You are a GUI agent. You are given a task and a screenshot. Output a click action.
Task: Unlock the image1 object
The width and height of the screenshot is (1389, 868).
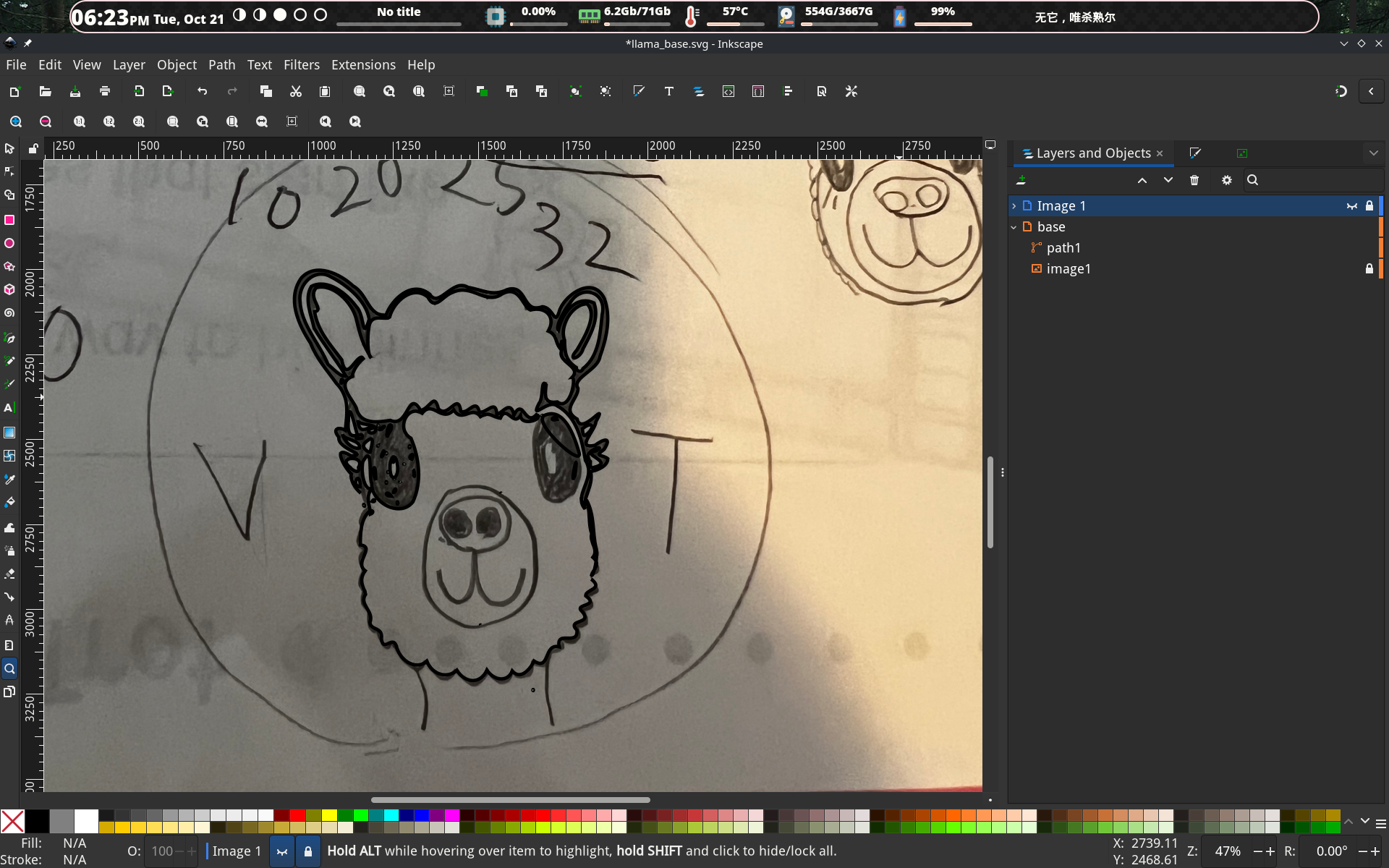pyautogui.click(x=1369, y=269)
